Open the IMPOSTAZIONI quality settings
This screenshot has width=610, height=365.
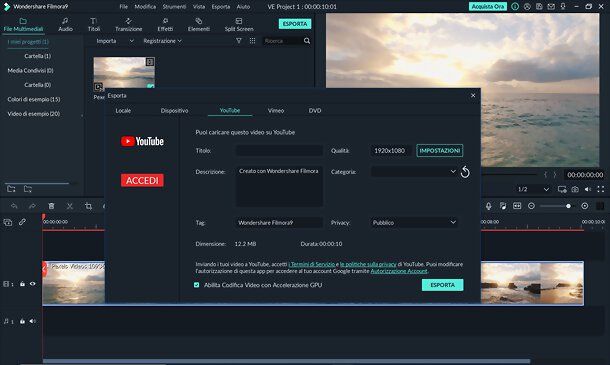440,151
